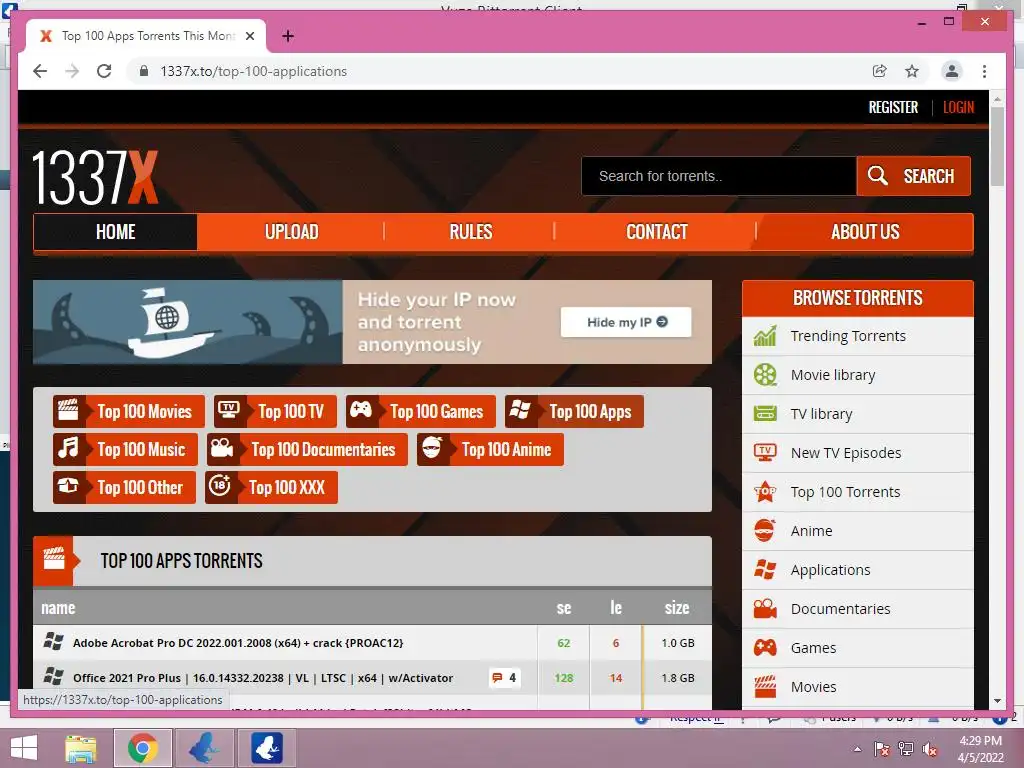Open File Explorer from the taskbar
Viewport: 1024px width, 768px height.
point(81,748)
